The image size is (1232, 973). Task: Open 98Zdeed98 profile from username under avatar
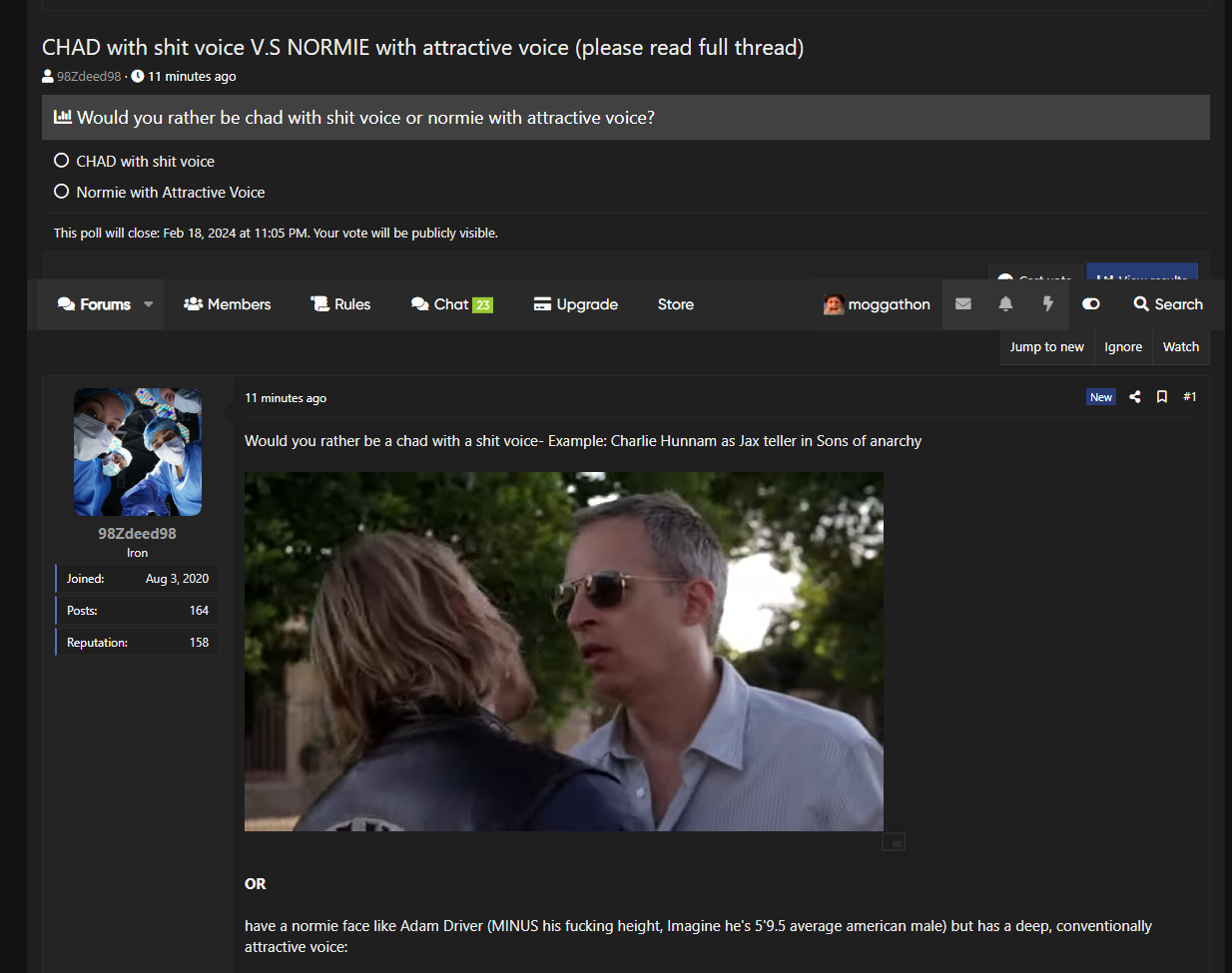(x=138, y=534)
